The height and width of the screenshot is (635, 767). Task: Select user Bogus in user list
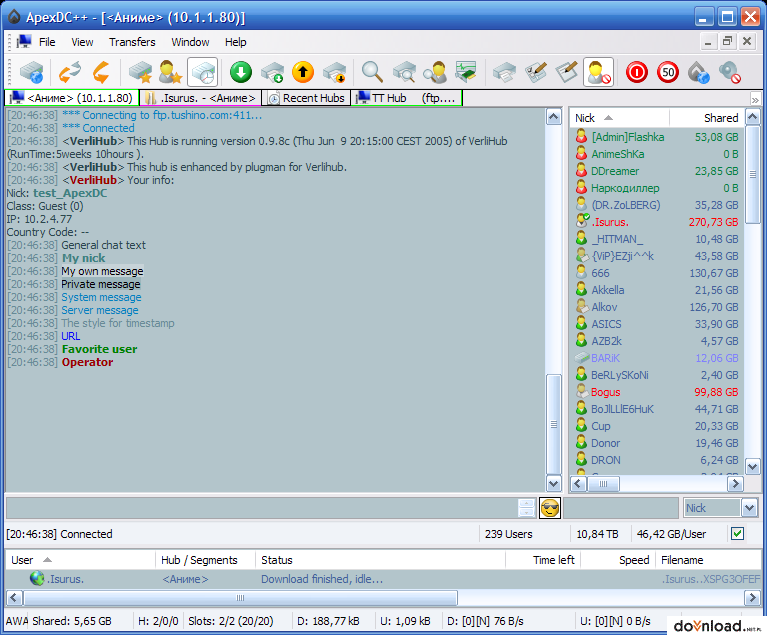point(657,392)
